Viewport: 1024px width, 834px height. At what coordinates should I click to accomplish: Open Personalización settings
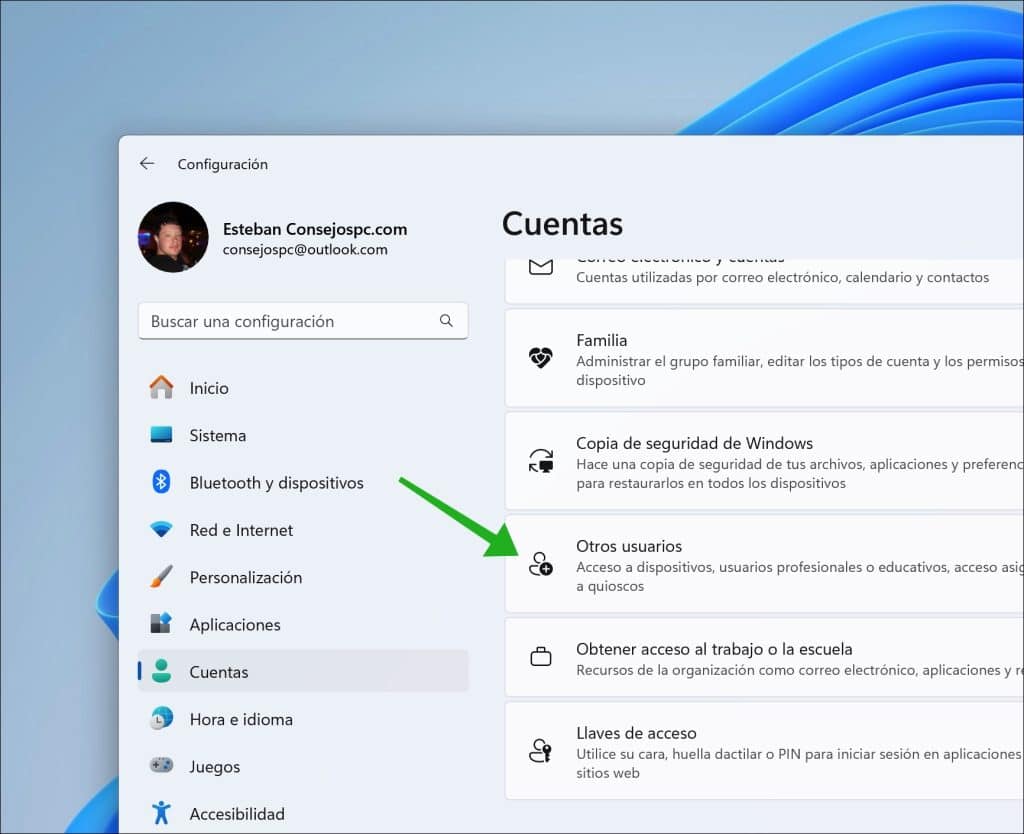303,577
